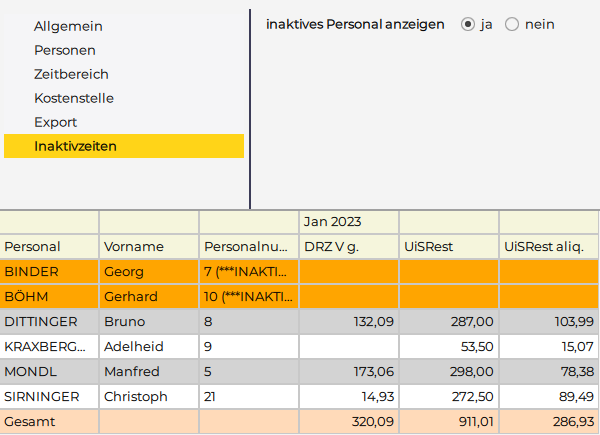
Task: Switch to the Zeitbereich section
Action: tap(71, 74)
